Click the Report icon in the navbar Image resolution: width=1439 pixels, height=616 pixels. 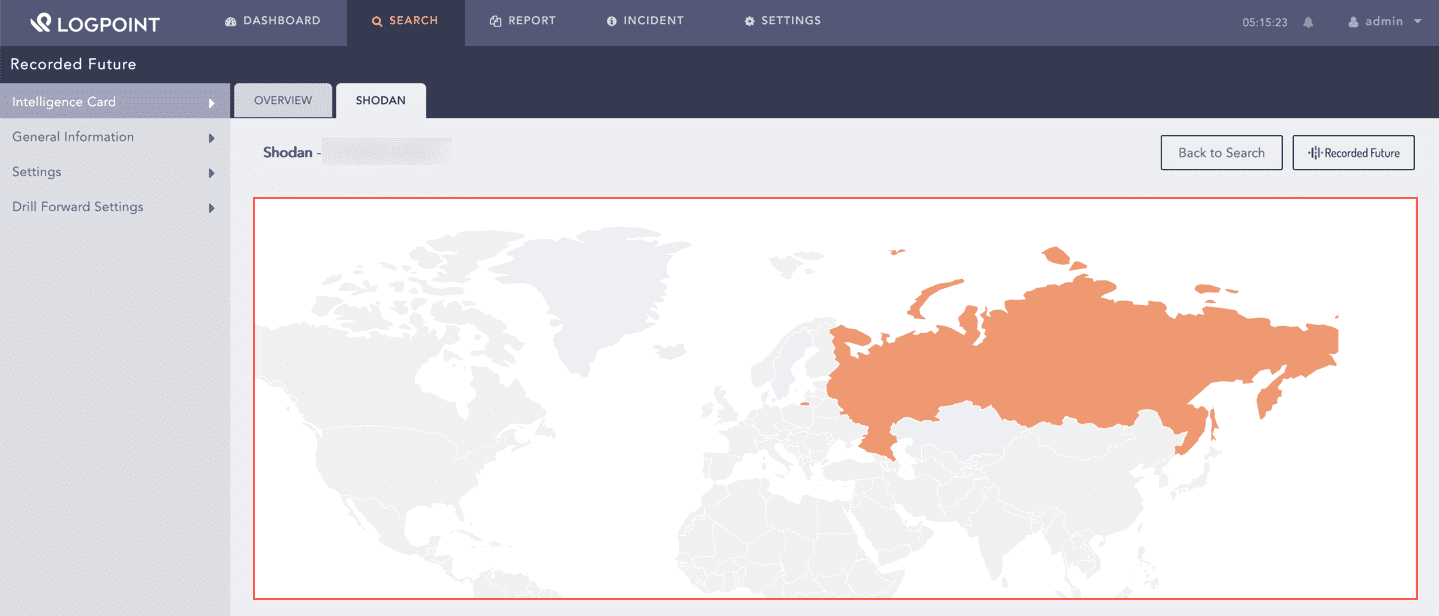(x=495, y=20)
